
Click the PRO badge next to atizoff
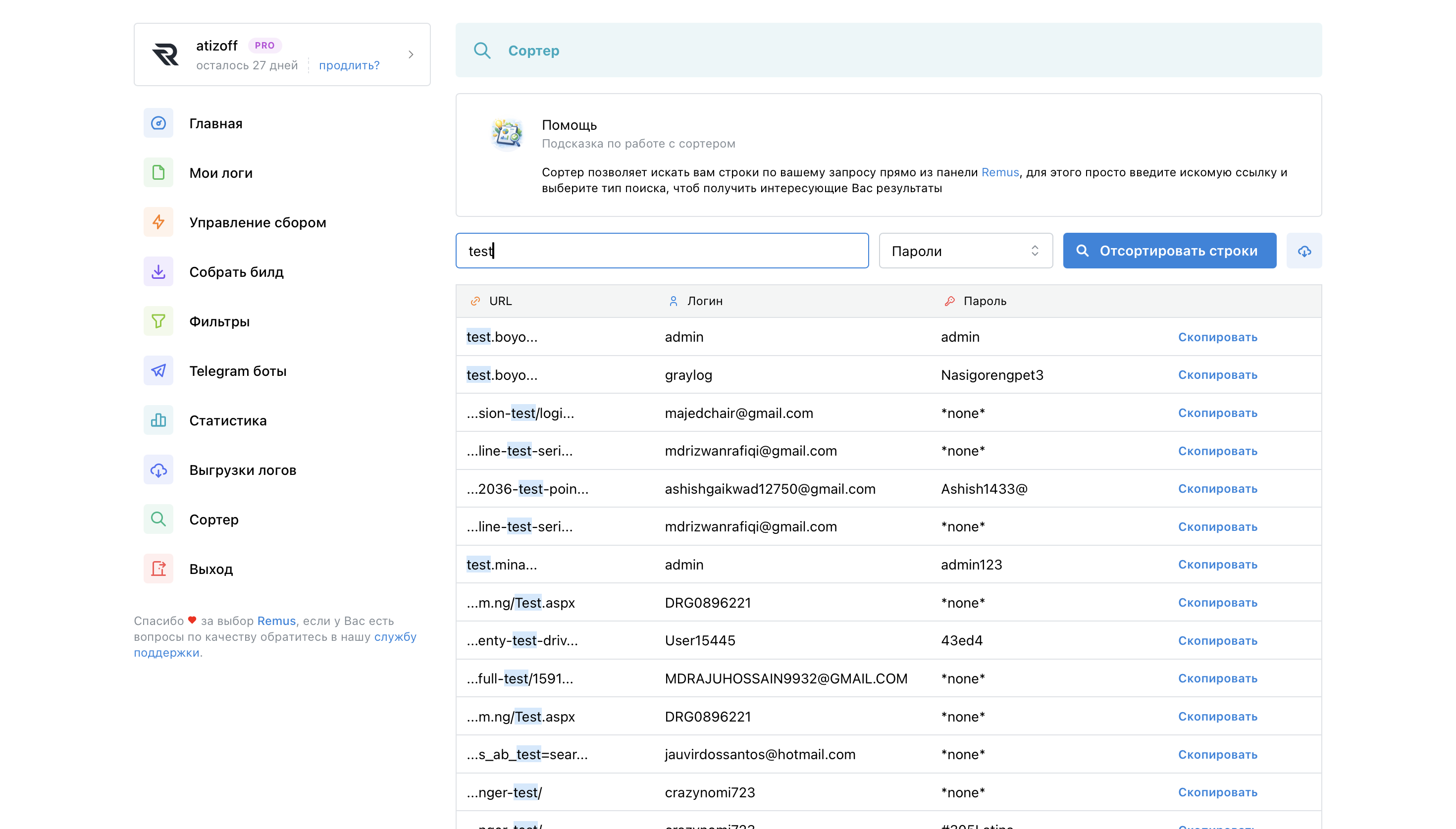[264, 45]
